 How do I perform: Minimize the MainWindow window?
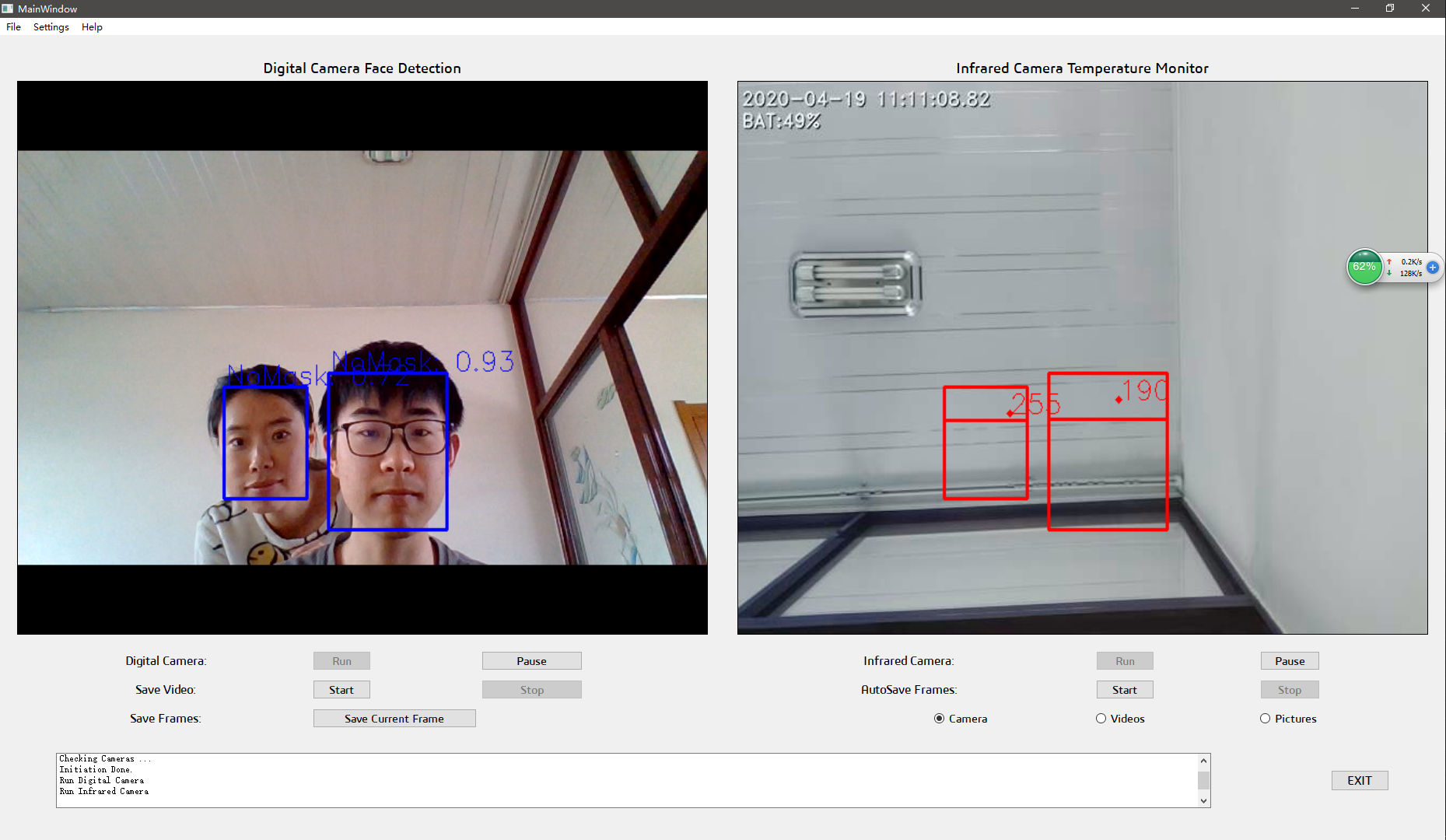tap(1355, 9)
